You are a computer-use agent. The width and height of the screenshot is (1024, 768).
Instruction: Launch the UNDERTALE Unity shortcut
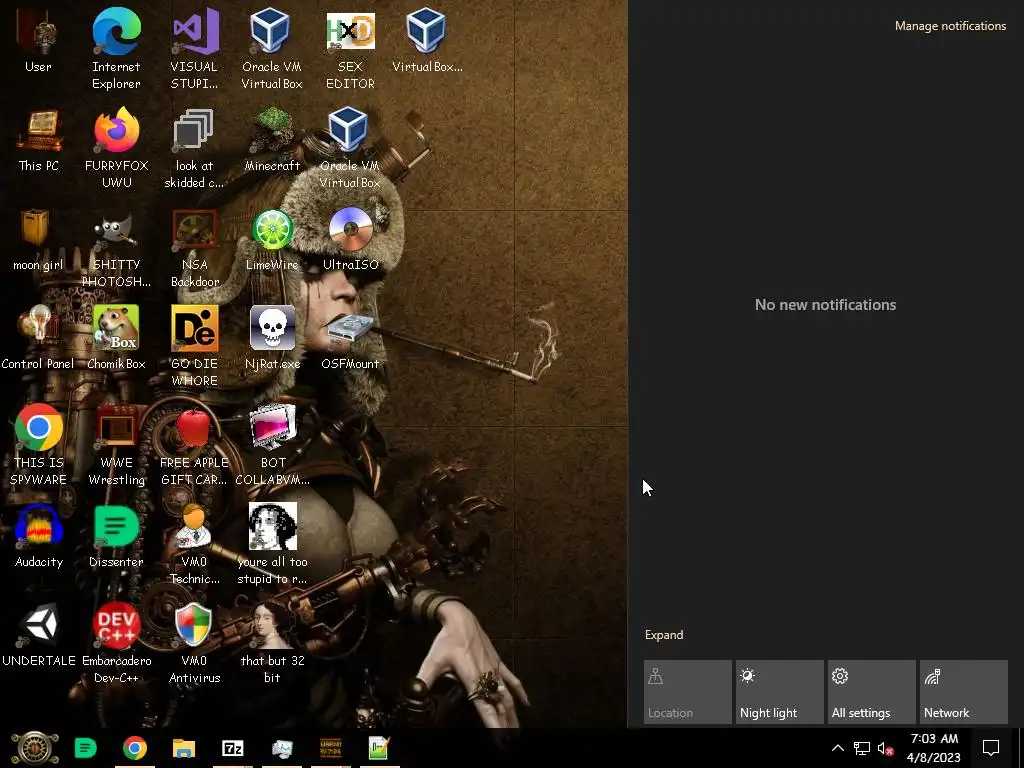[39, 635]
